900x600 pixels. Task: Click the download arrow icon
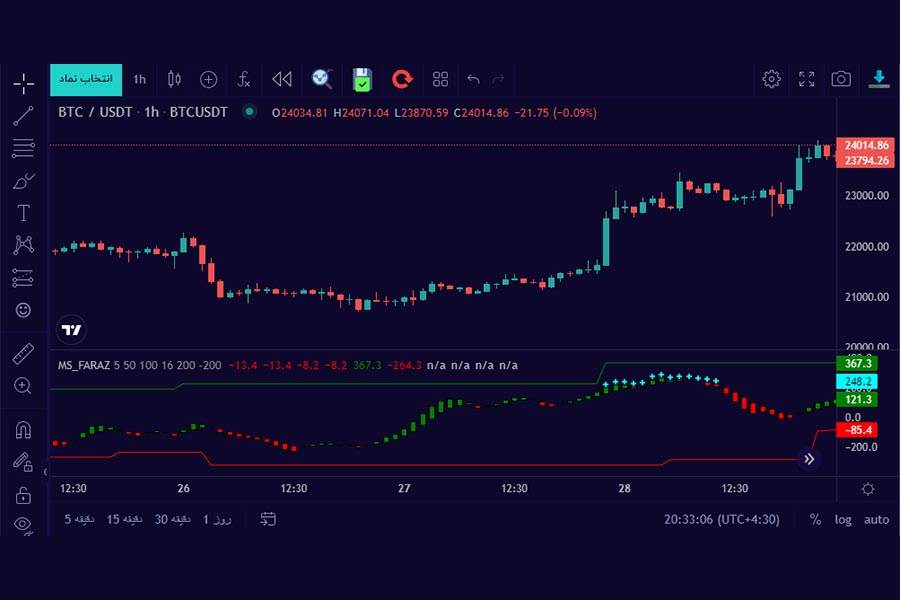pos(879,79)
